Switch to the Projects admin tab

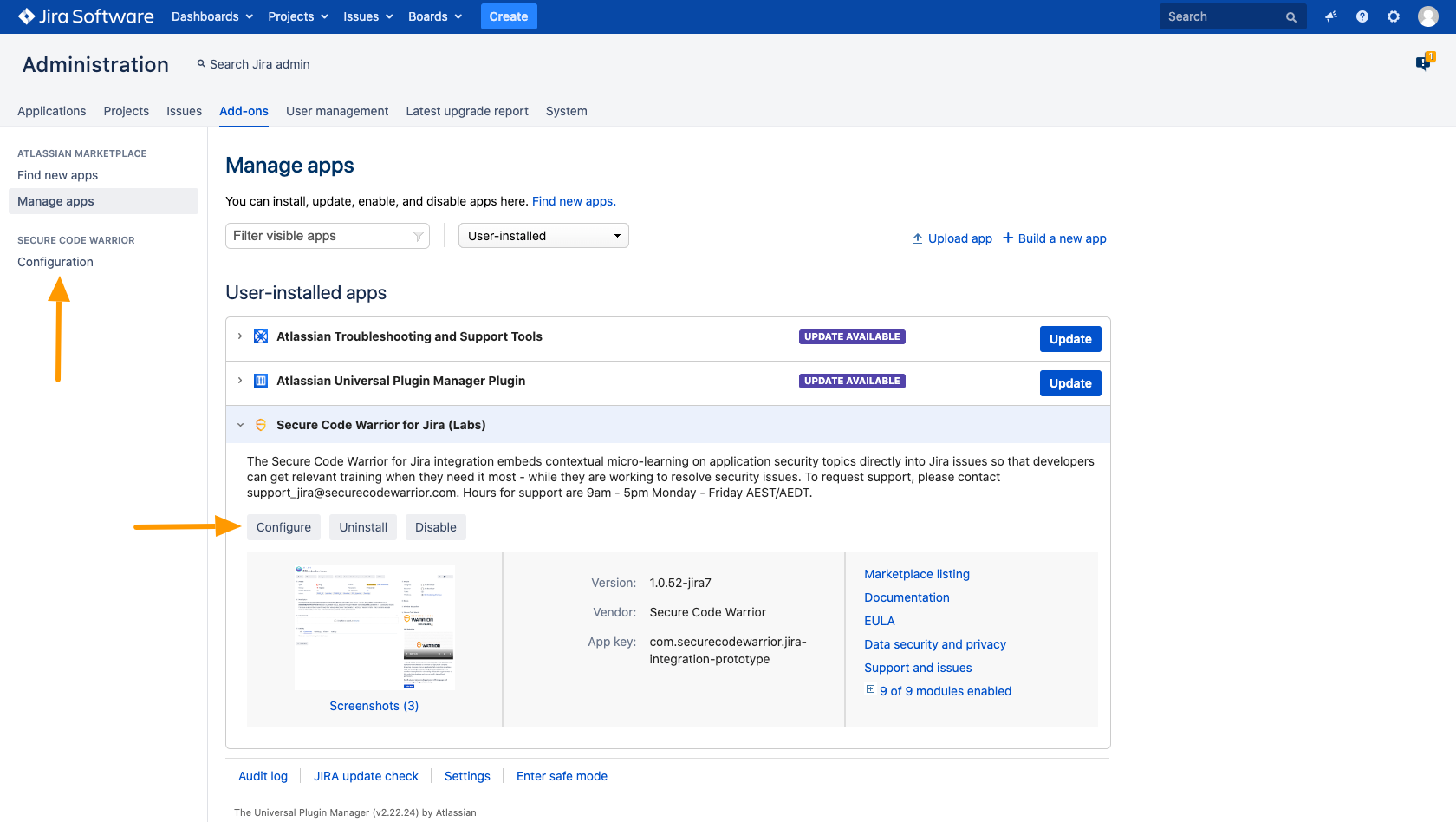[127, 111]
